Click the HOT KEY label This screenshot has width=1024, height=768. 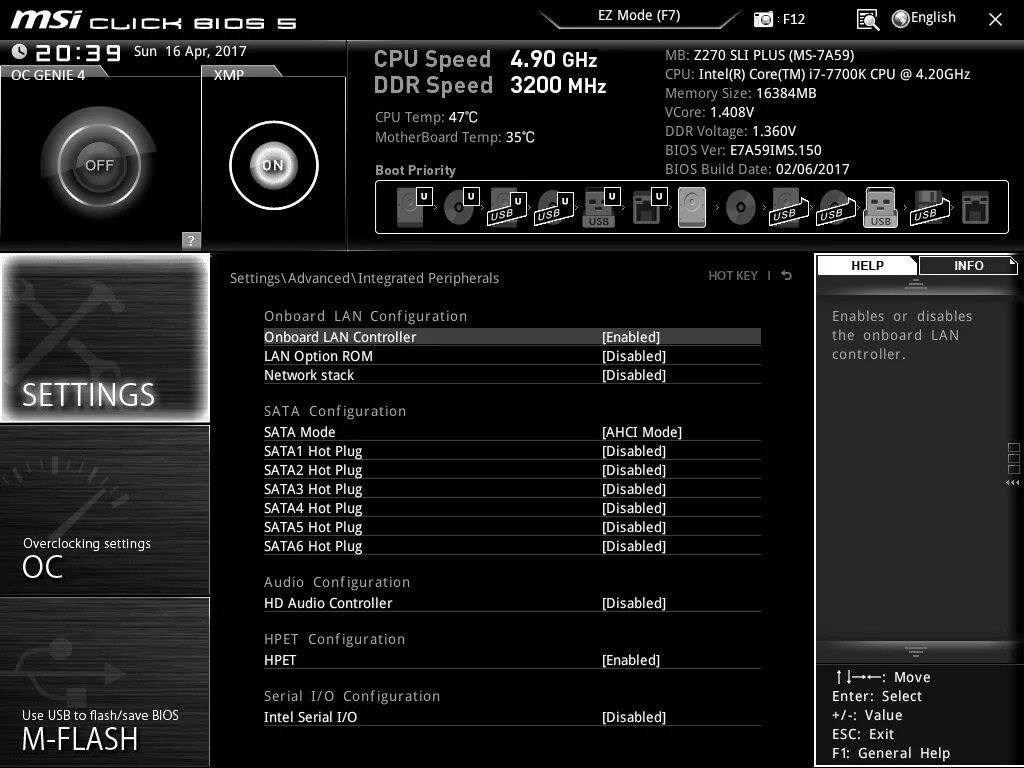[733, 276]
